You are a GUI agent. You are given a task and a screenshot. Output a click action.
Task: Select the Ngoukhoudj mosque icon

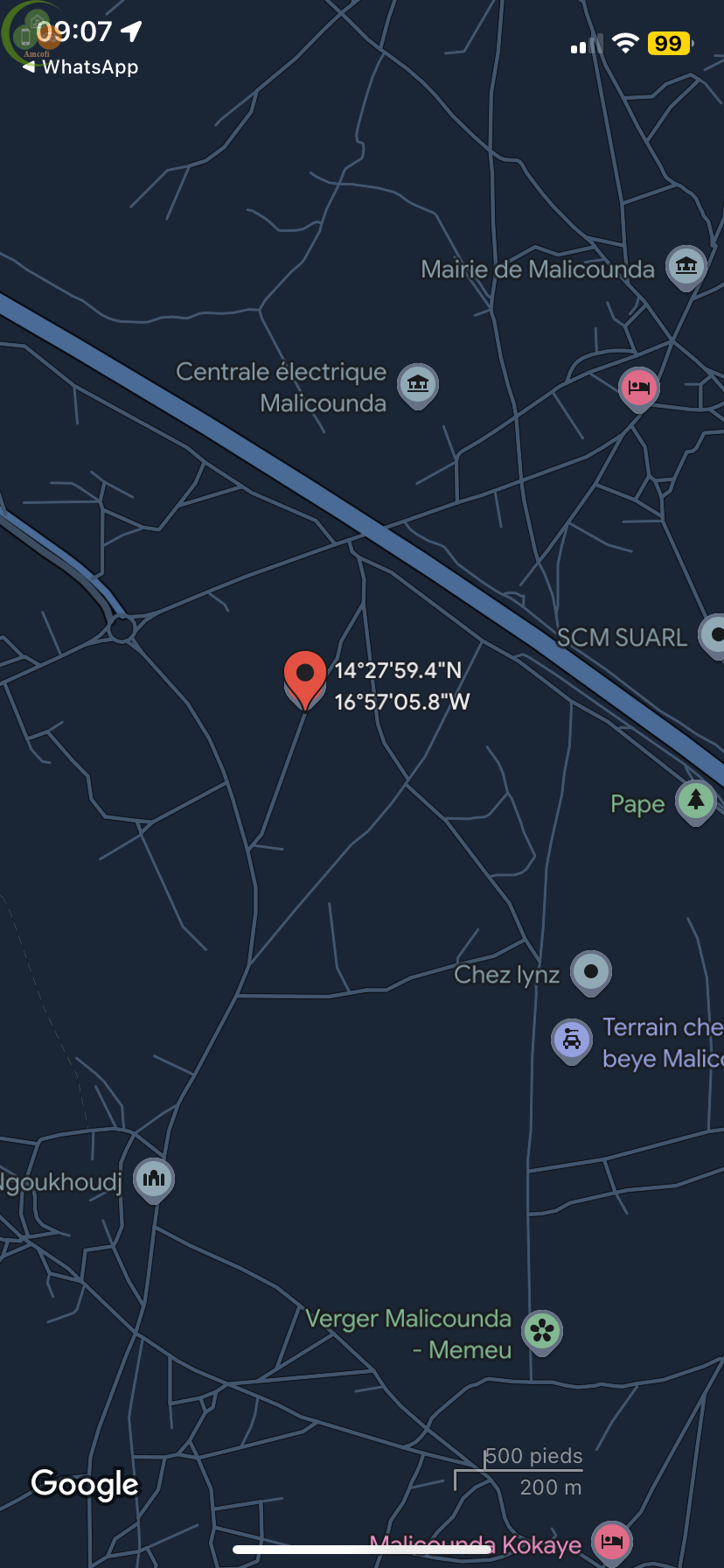(154, 1179)
